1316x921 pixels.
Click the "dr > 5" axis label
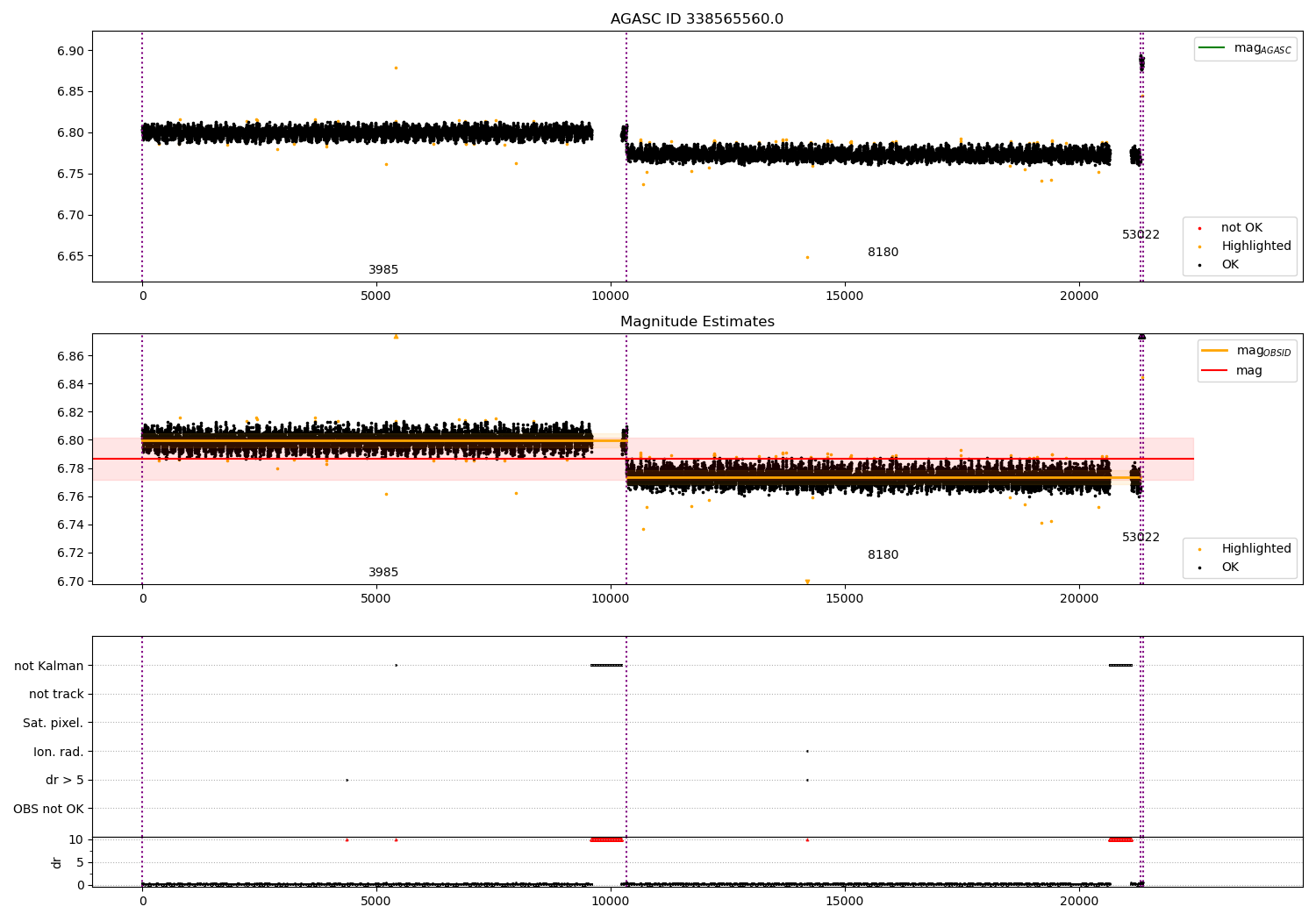[x=65, y=780]
